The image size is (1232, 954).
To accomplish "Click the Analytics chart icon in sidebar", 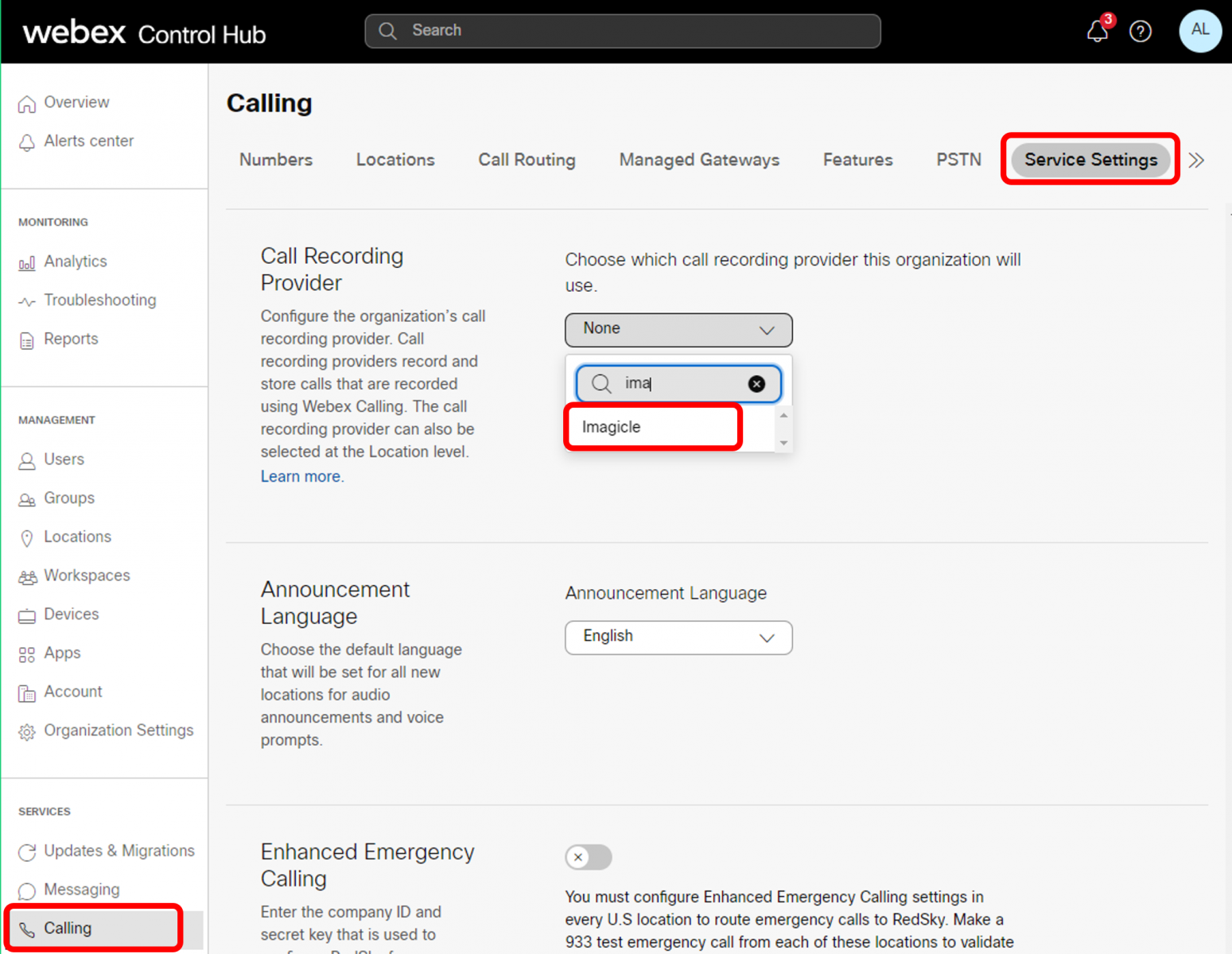I will [27, 262].
